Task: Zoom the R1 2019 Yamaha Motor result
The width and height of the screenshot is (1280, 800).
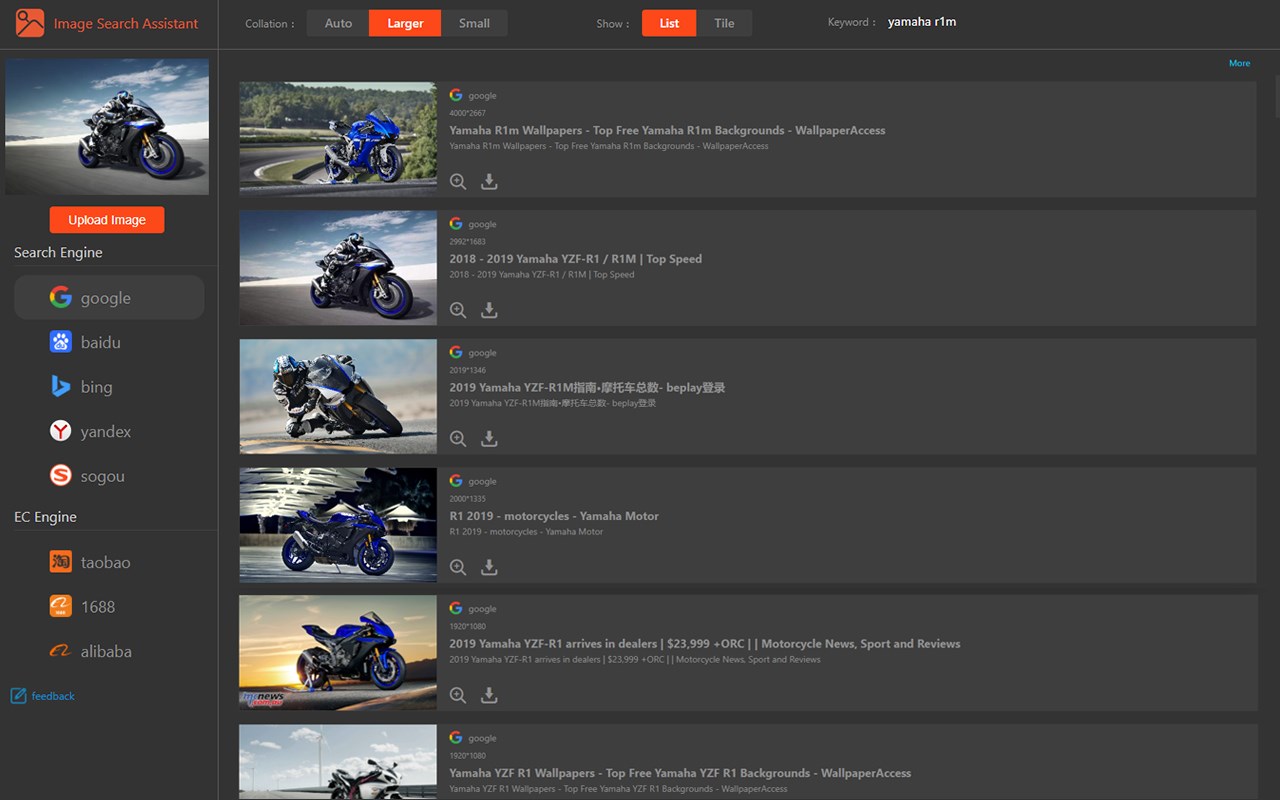Action: pos(458,567)
